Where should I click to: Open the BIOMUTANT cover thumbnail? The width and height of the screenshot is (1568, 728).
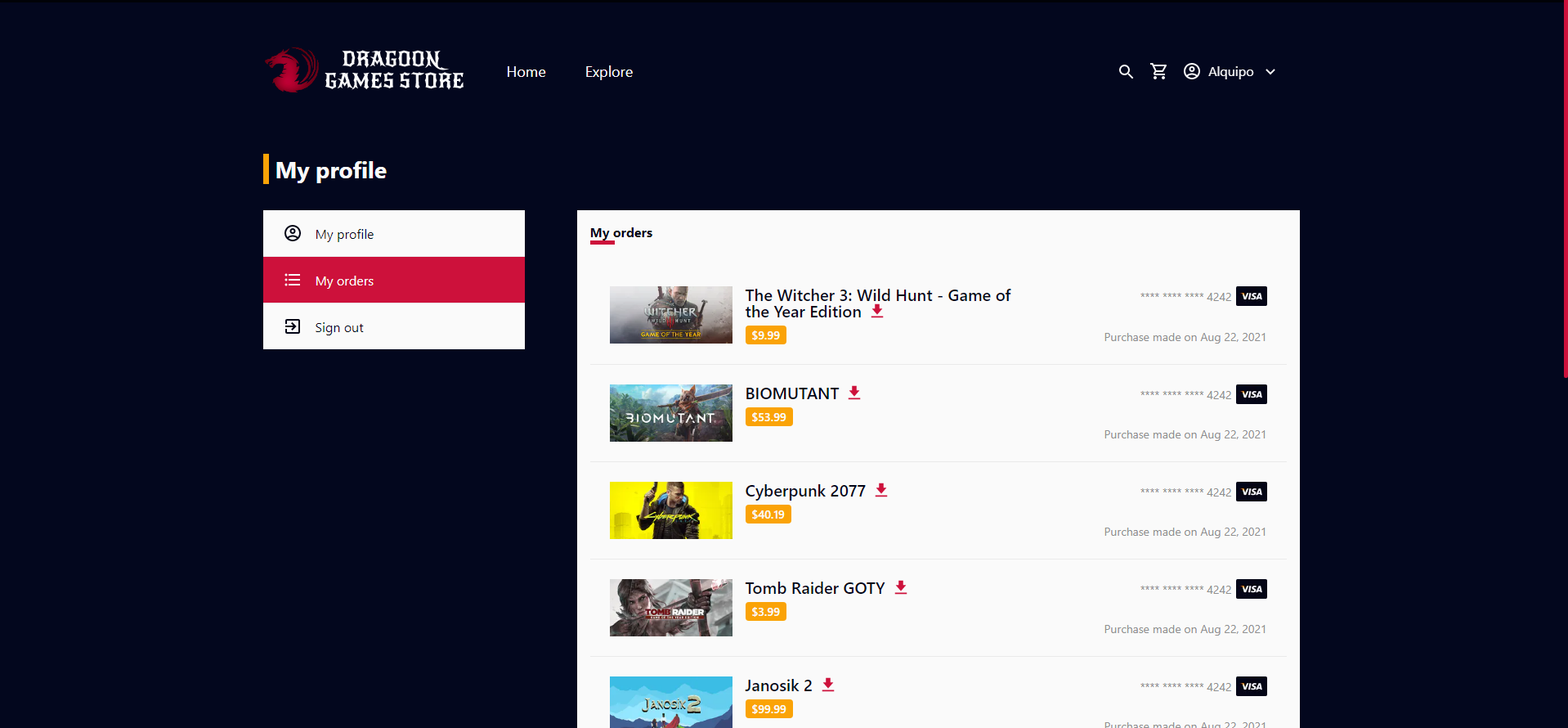click(671, 413)
